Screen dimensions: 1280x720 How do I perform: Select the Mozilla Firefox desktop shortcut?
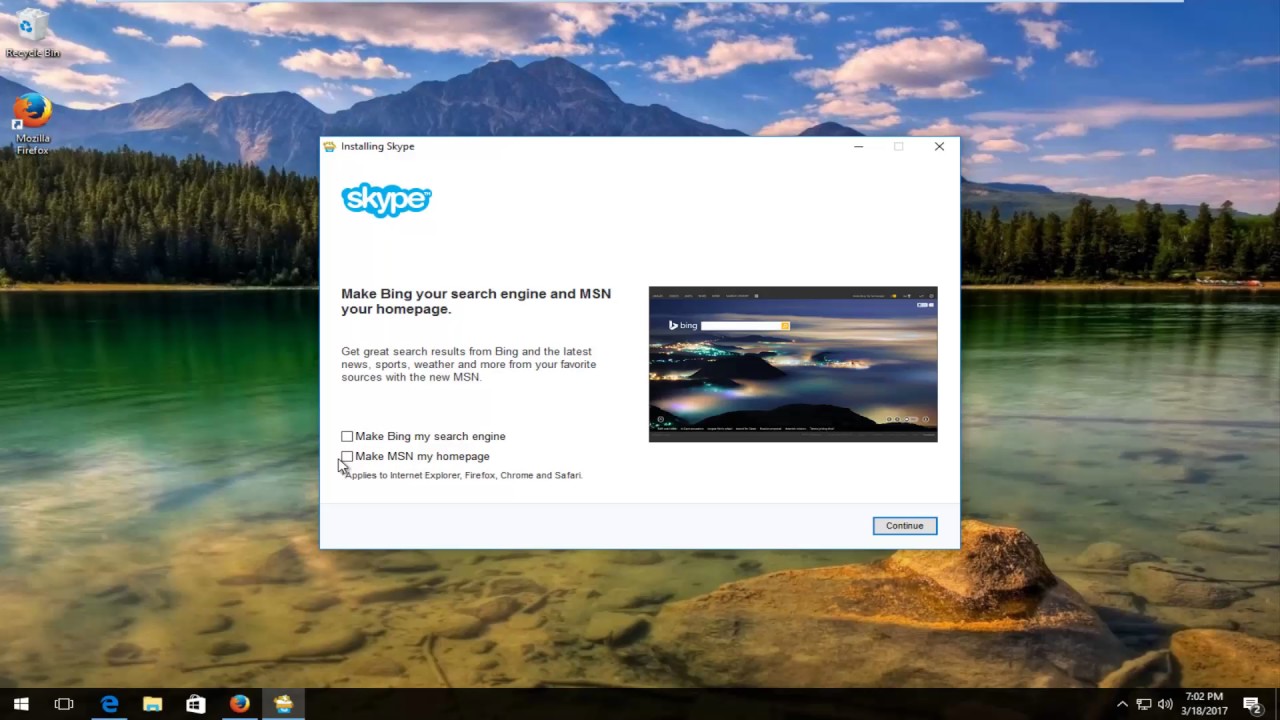32,124
